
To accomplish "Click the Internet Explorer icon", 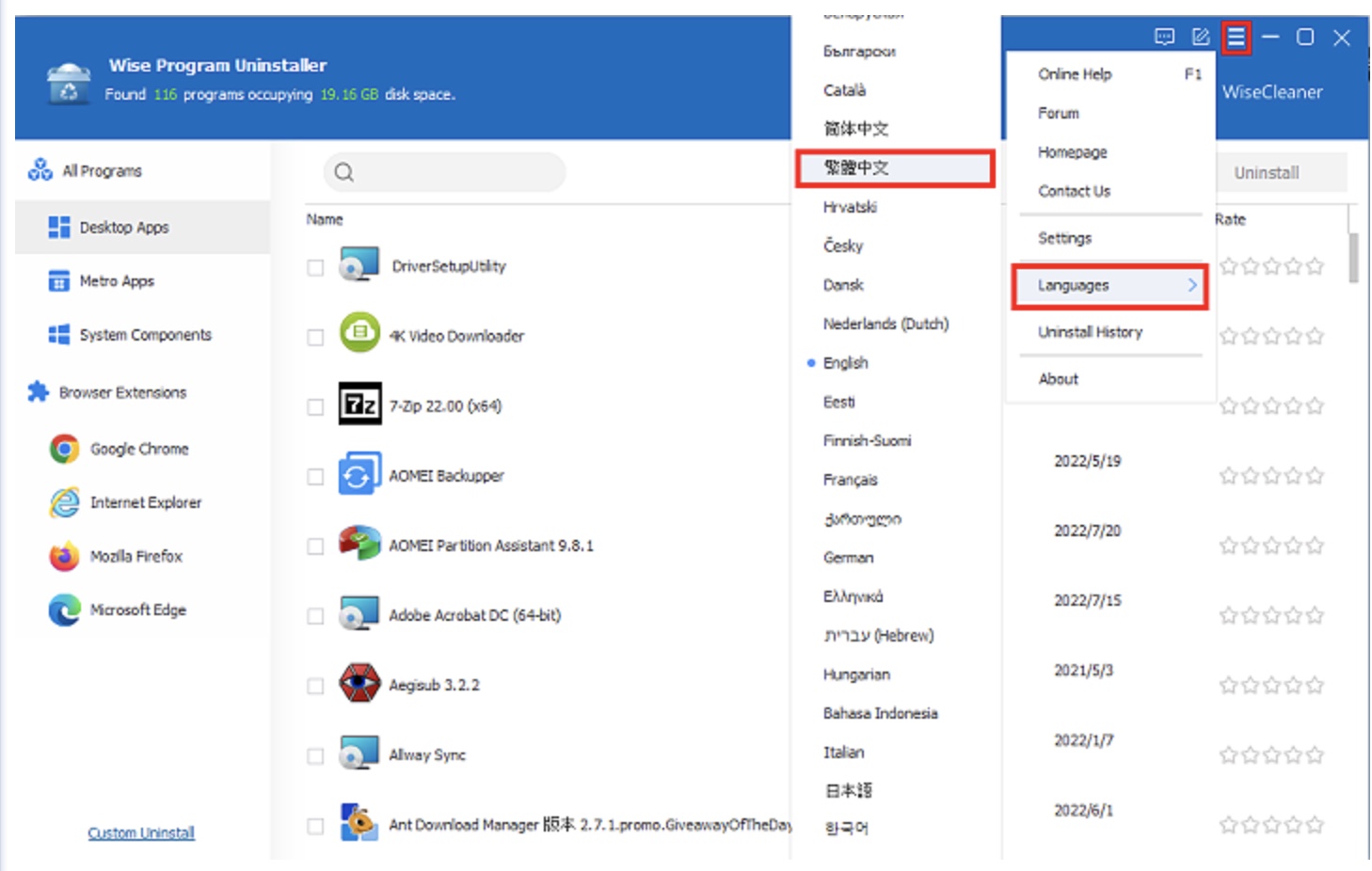I will point(64,502).
